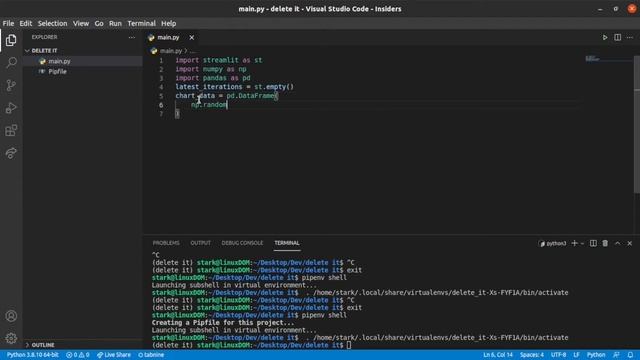Open the File menu
The height and width of the screenshot is (360, 640).
[8, 23]
